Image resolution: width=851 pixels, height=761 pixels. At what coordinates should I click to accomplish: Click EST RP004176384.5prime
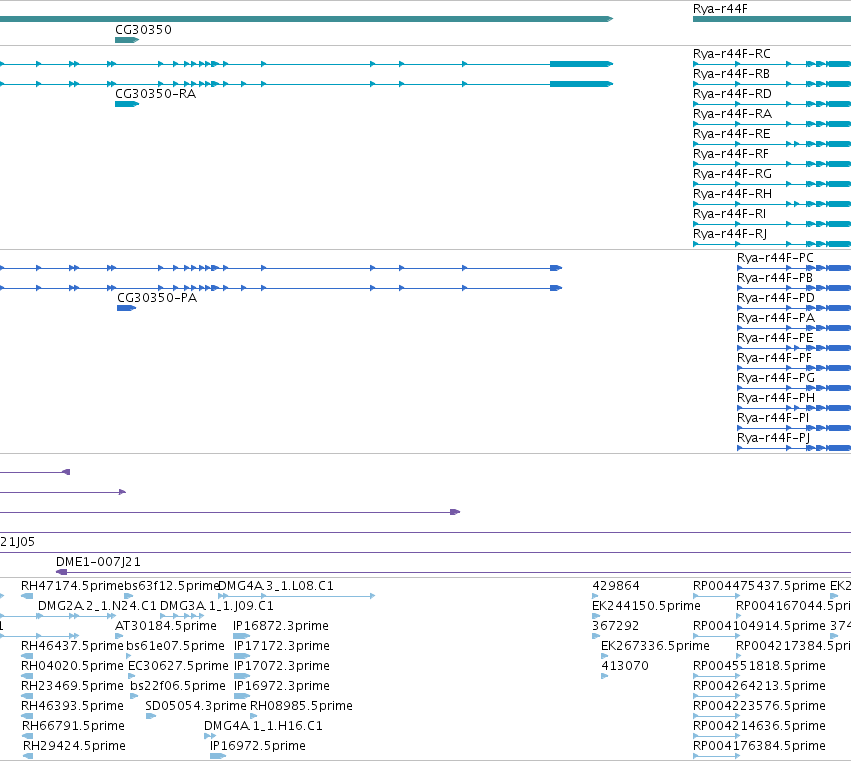(x=759, y=747)
